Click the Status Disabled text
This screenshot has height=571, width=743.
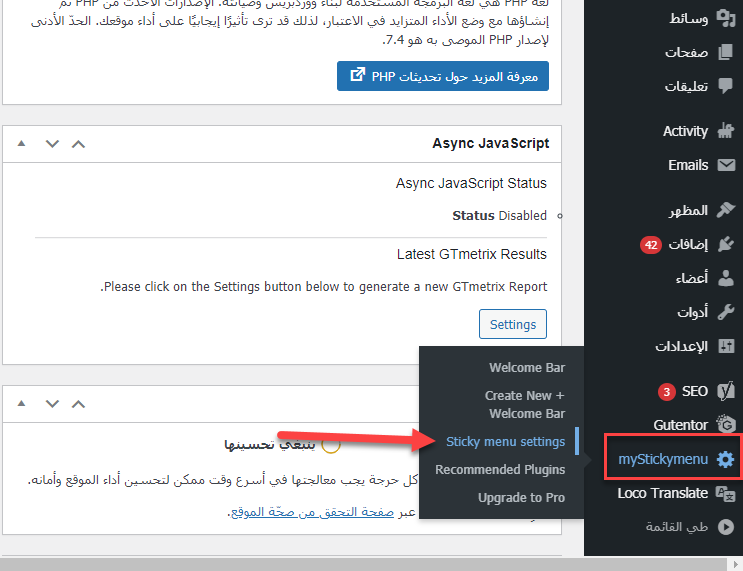coord(499,216)
